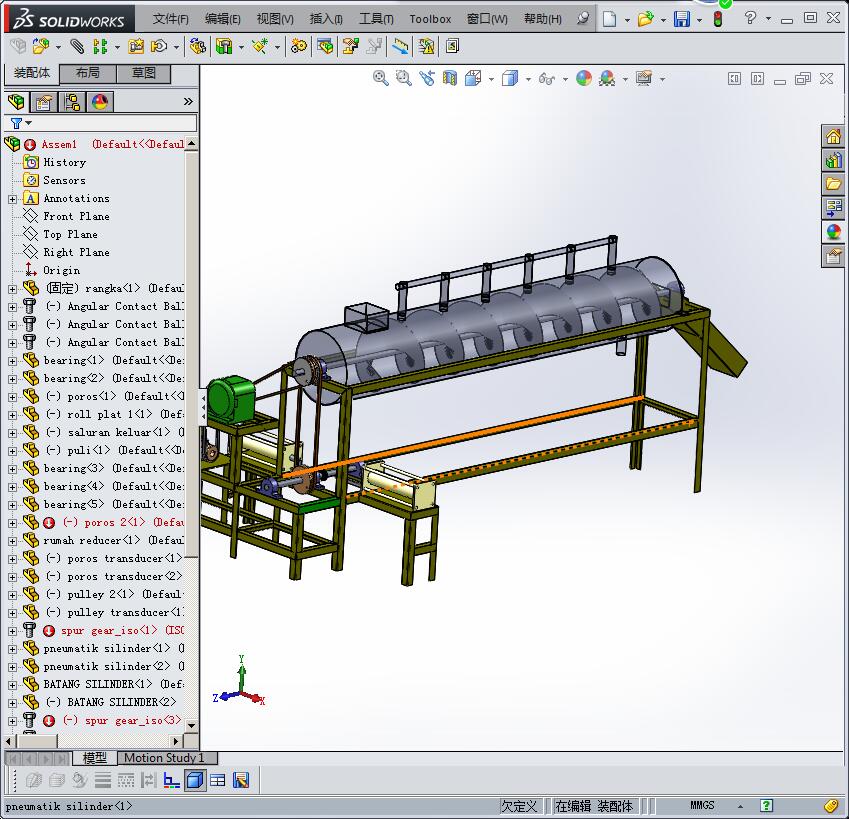Click MMGS unit system in status bar

[x=702, y=806]
